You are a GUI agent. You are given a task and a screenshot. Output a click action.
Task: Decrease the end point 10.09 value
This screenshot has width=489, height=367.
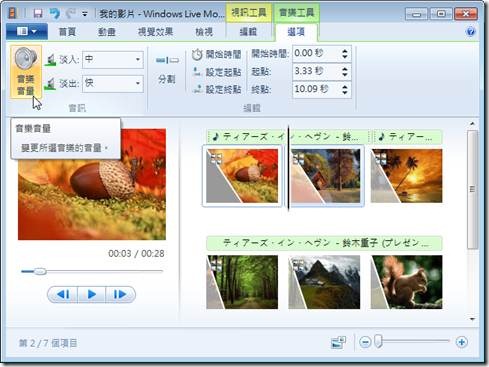[345, 92]
